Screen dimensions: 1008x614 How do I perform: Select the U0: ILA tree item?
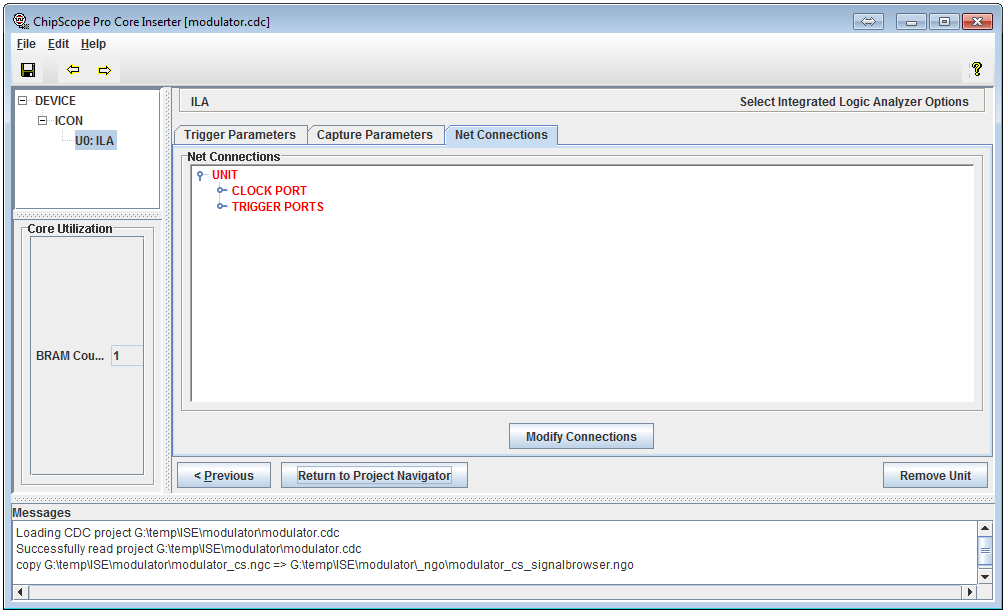click(94, 141)
